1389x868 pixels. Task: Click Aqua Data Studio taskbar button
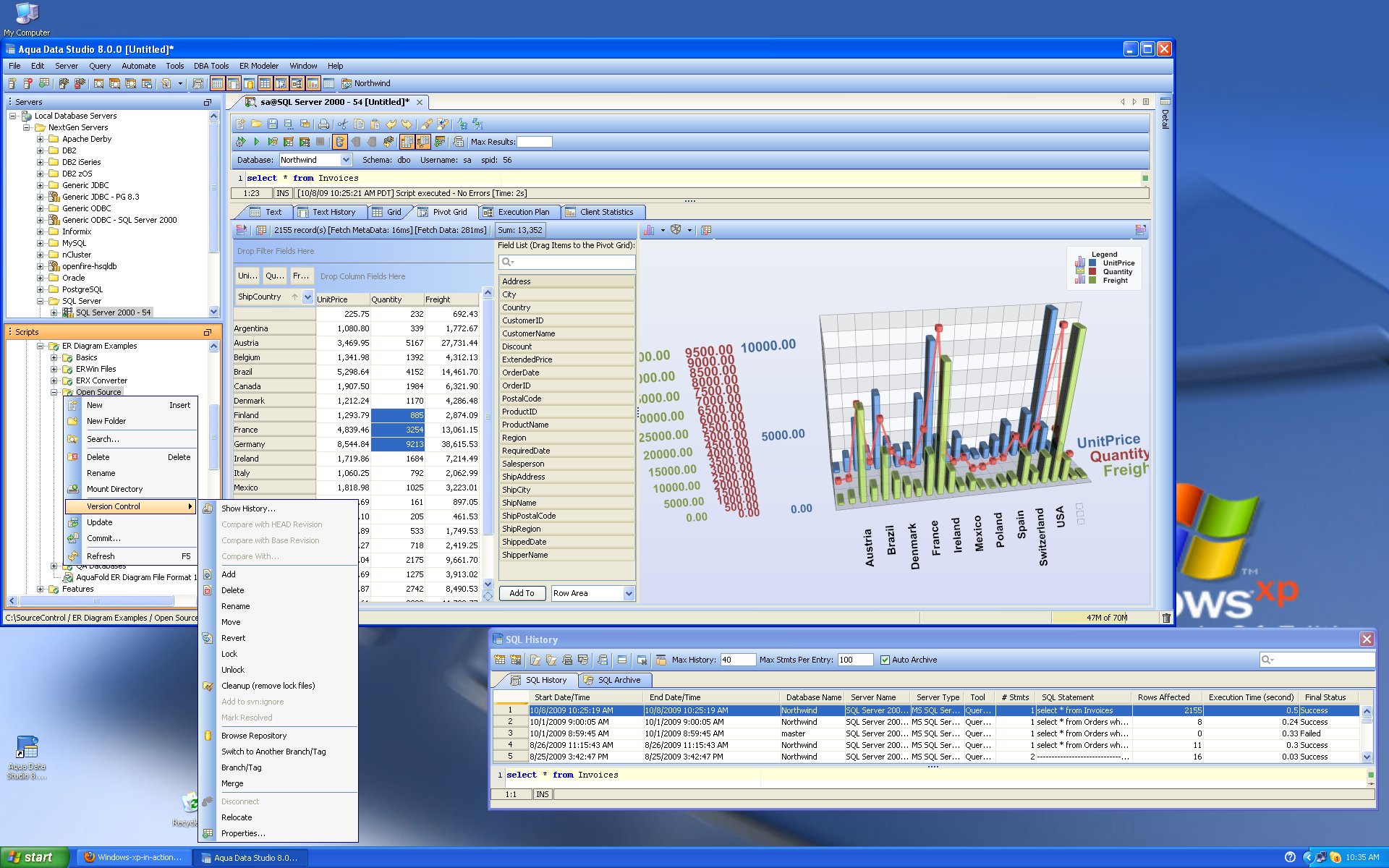250,858
